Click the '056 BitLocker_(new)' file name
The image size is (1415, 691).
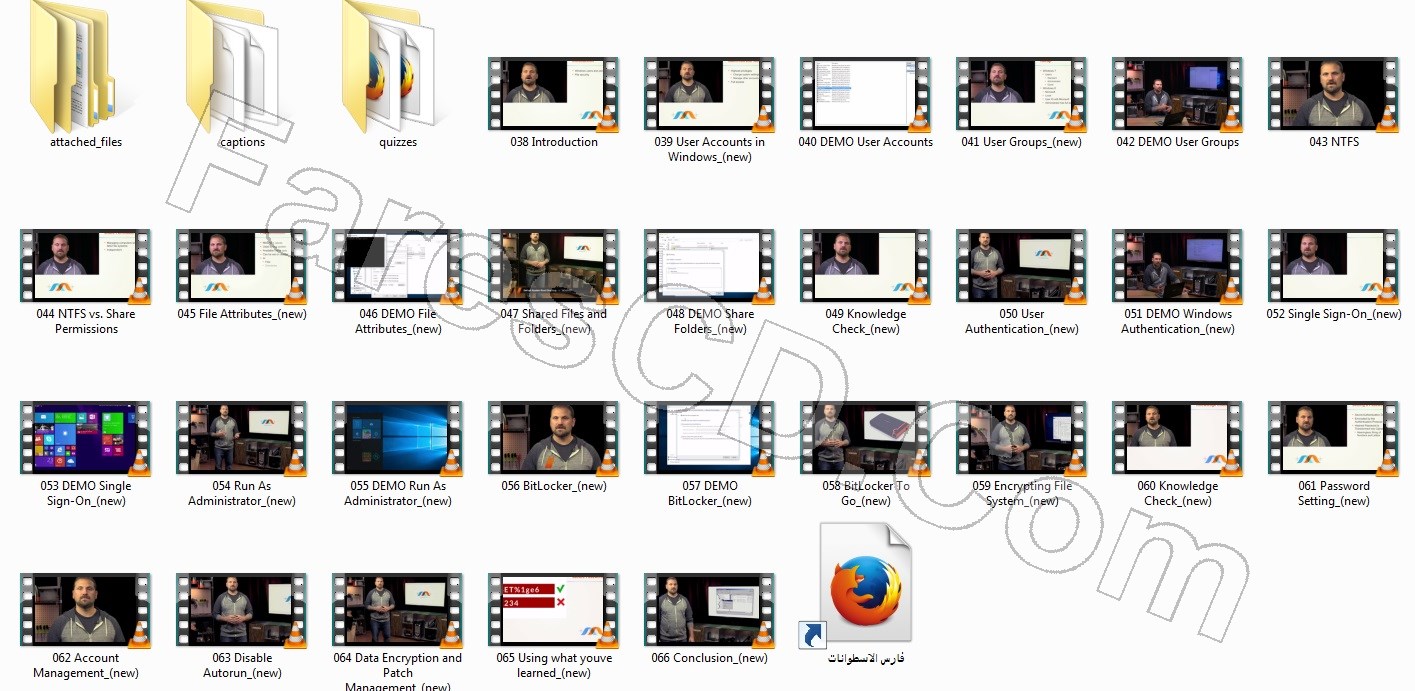coord(554,486)
